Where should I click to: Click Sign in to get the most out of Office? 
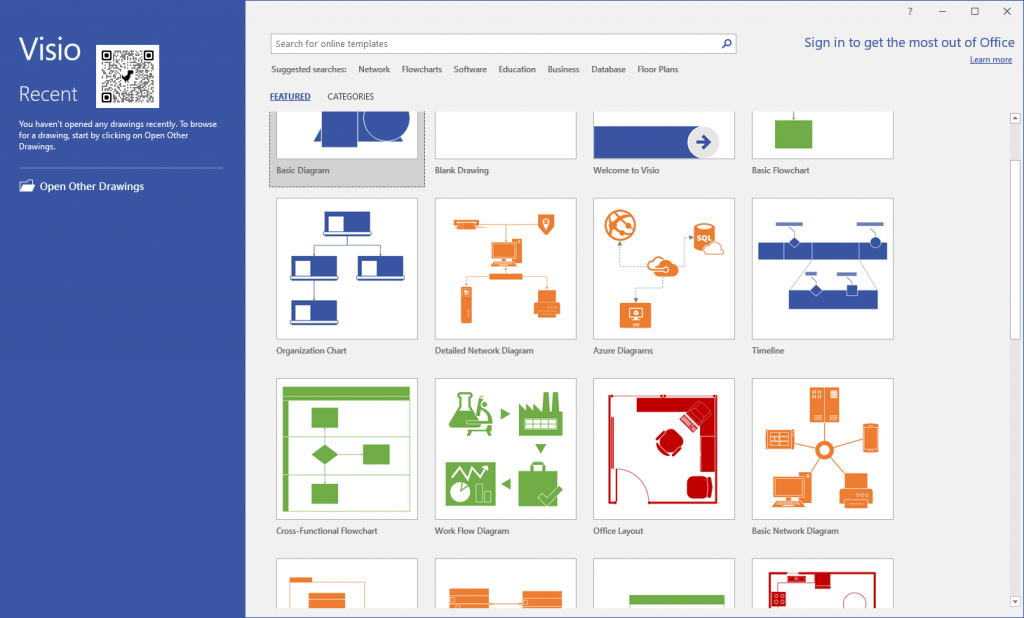click(908, 42)
